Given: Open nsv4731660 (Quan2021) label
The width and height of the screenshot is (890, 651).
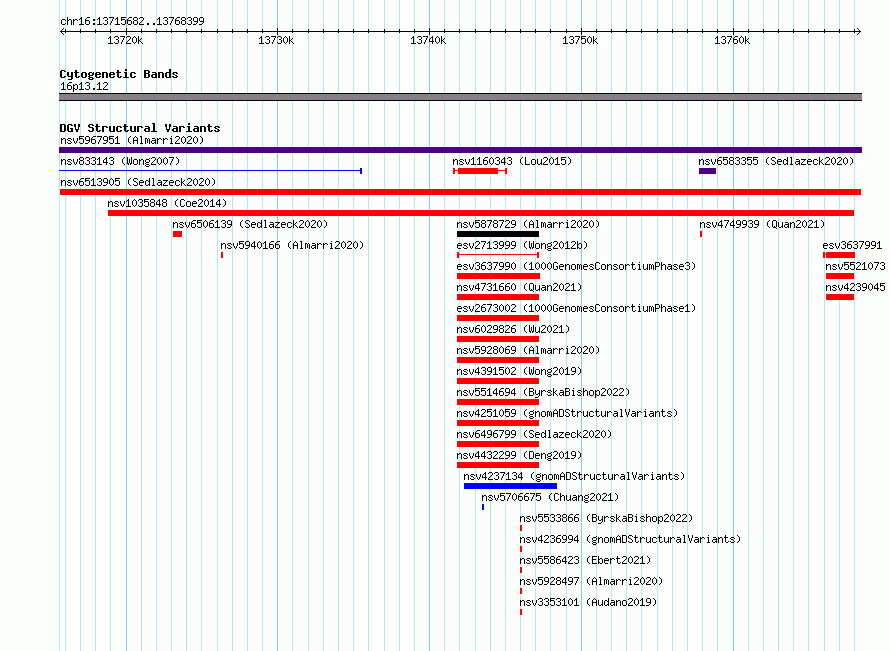Looking at the screenshot, I should 519,287.
